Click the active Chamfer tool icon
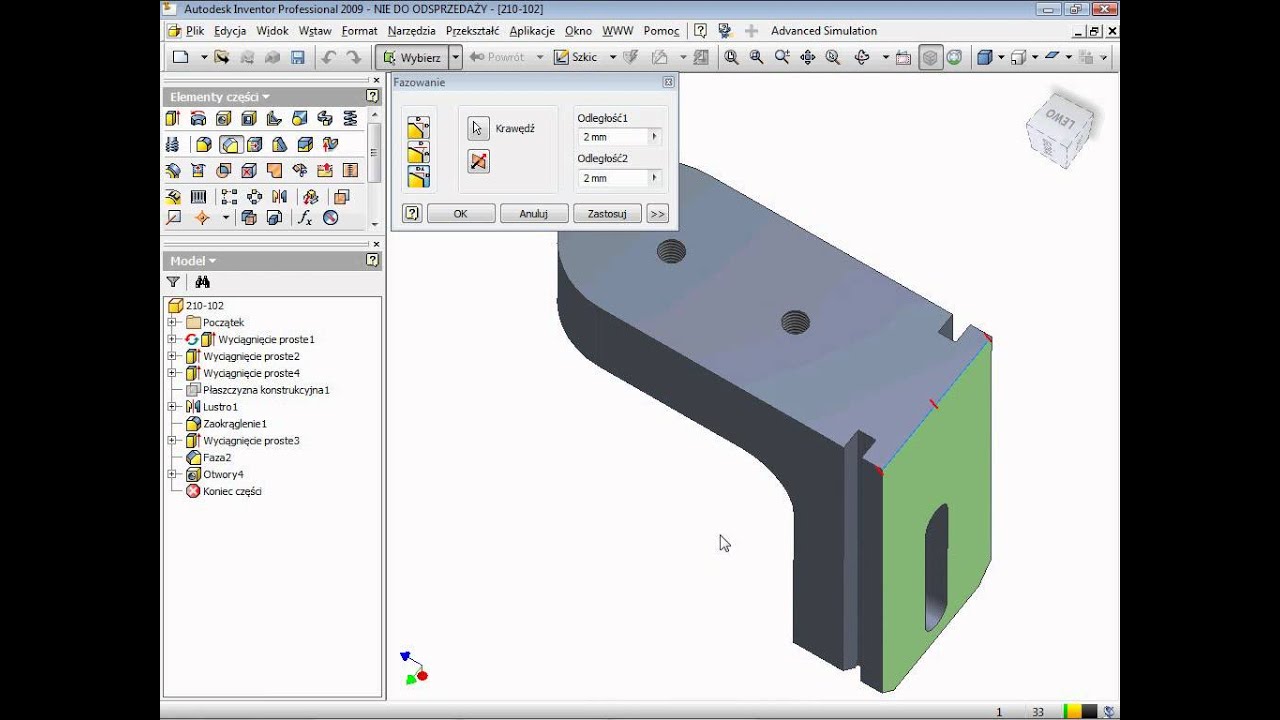1280x720 pixels. pos(230,145)
